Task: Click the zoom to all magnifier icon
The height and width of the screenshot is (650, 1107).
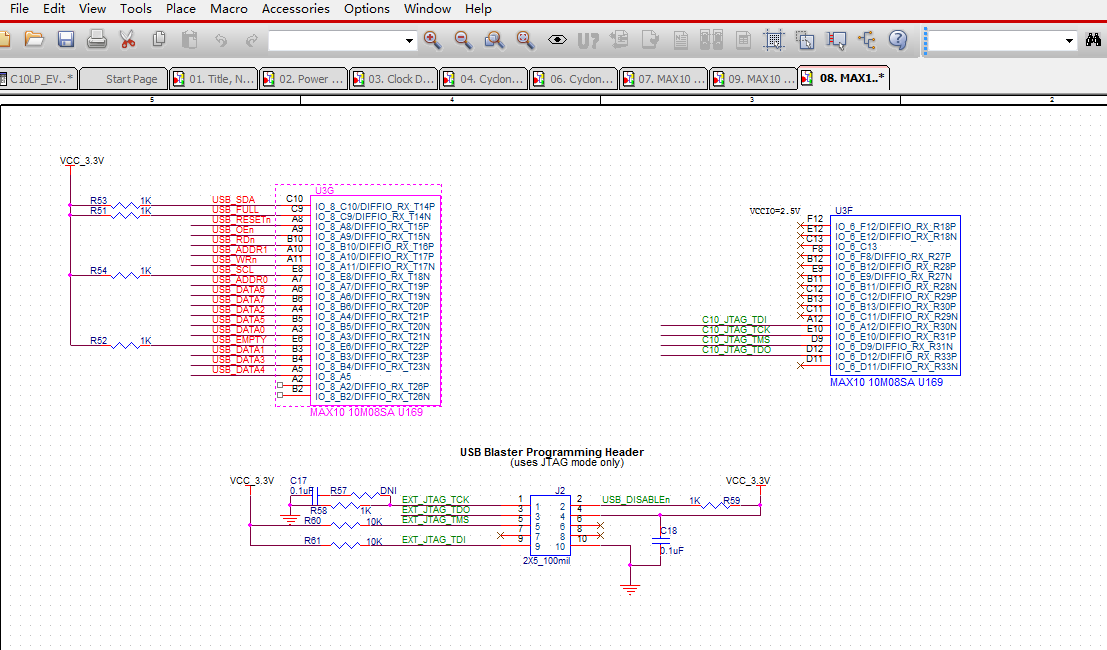Action: point(525,40)
